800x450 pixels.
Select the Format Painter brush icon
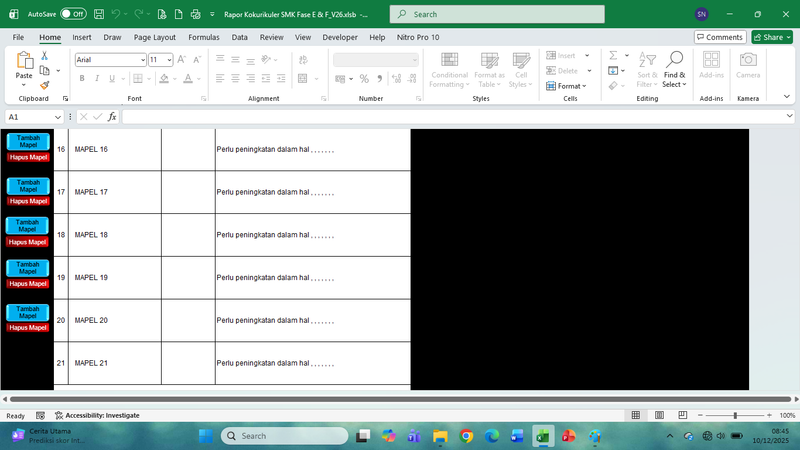click(44, 85)
